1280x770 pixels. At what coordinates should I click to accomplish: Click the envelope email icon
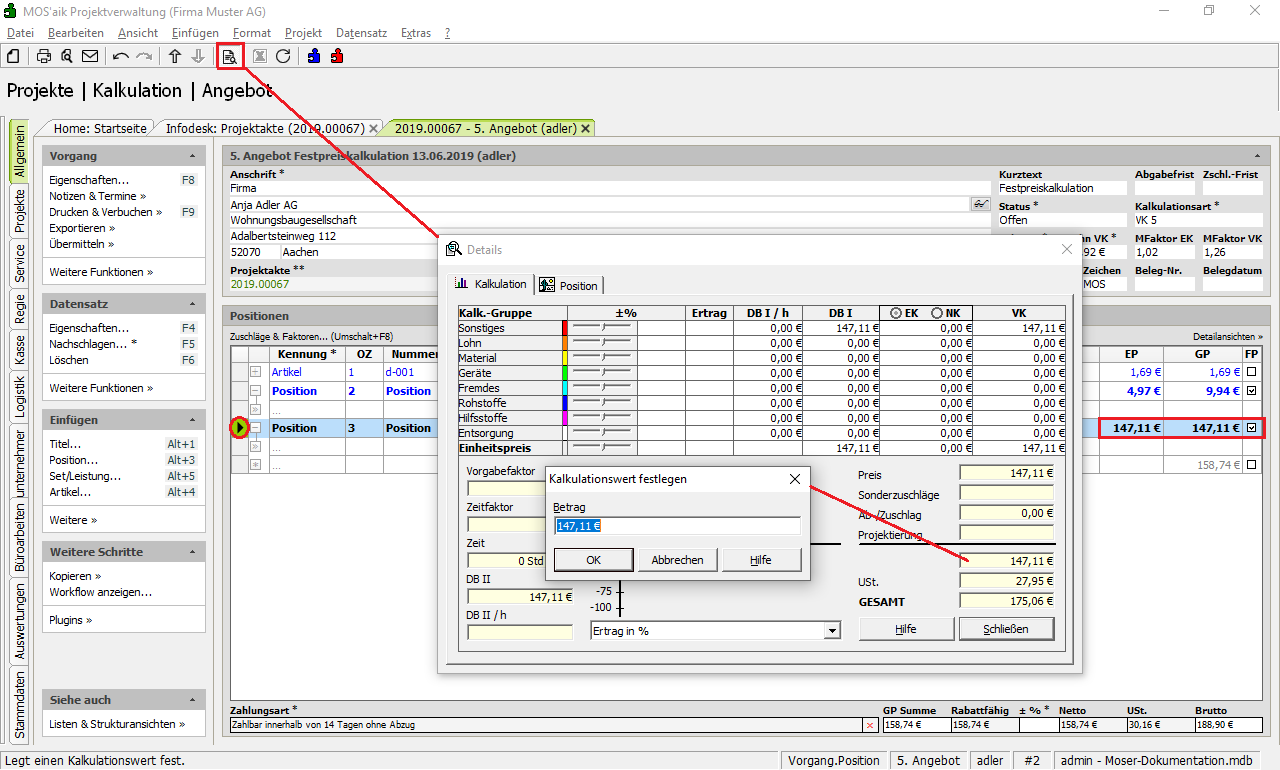click(90, 56)
